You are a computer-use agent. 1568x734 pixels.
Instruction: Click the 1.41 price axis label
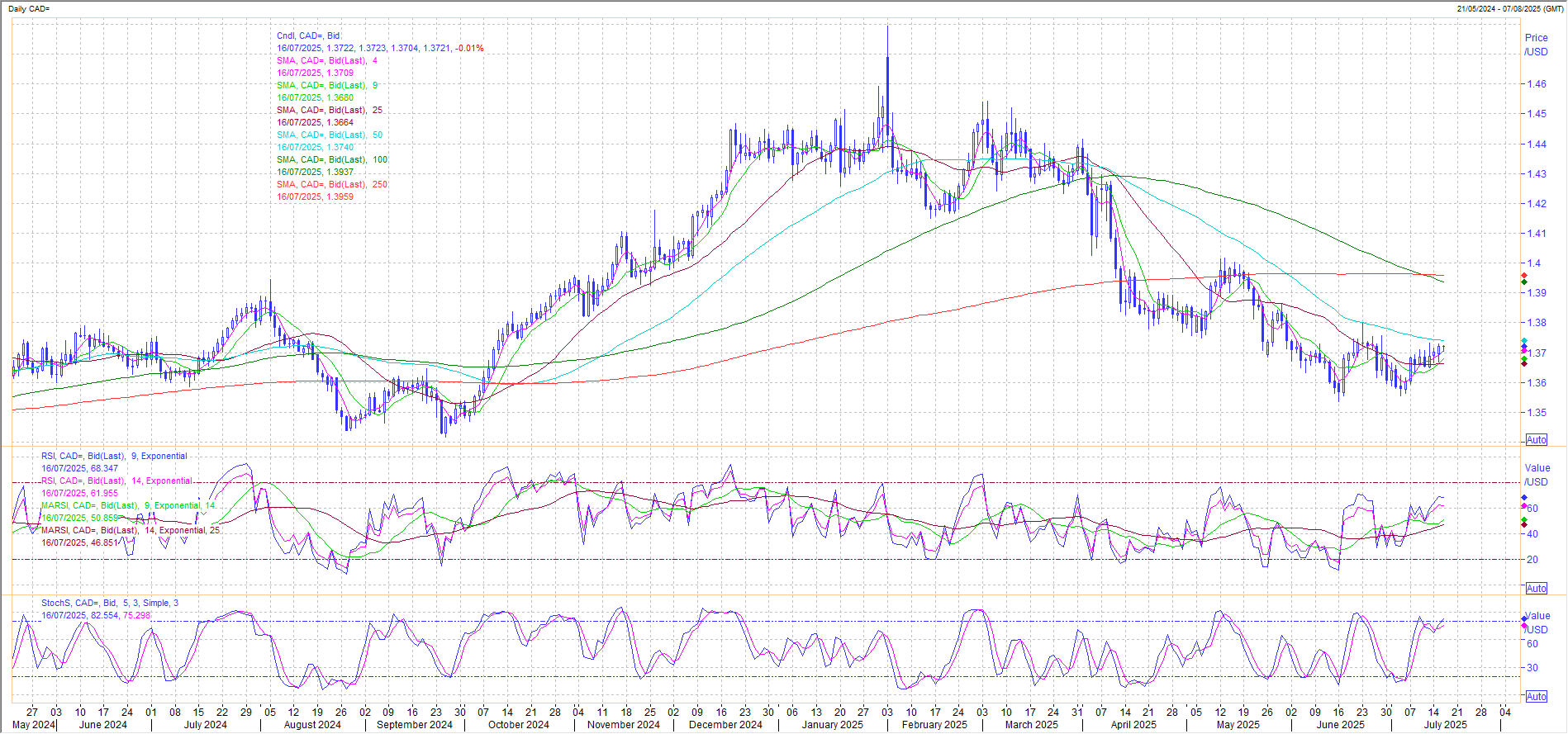pyautogui.click(x=1537, y=234)
